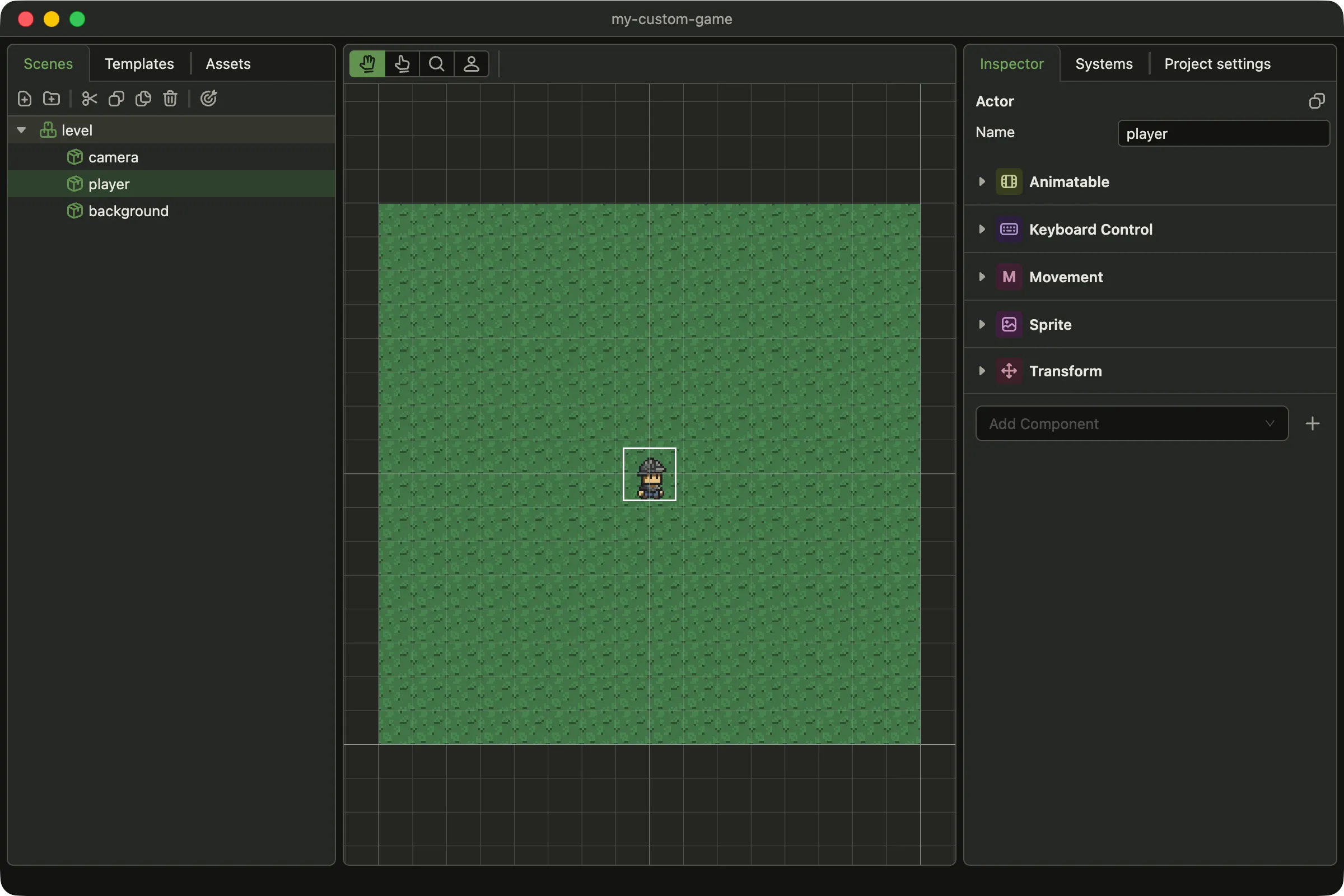Click the cube icon beside background

click(75, 211)
